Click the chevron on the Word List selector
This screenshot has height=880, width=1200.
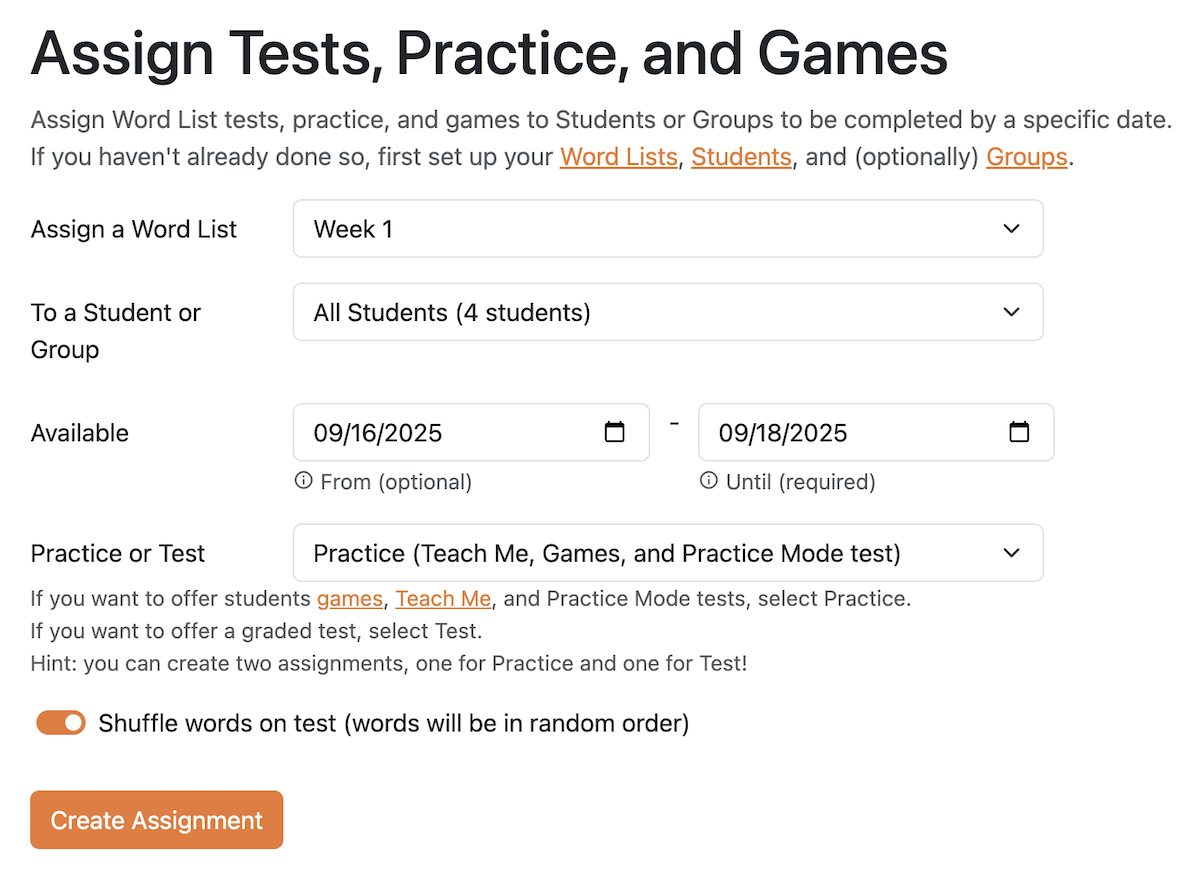tap(1010, 229)
